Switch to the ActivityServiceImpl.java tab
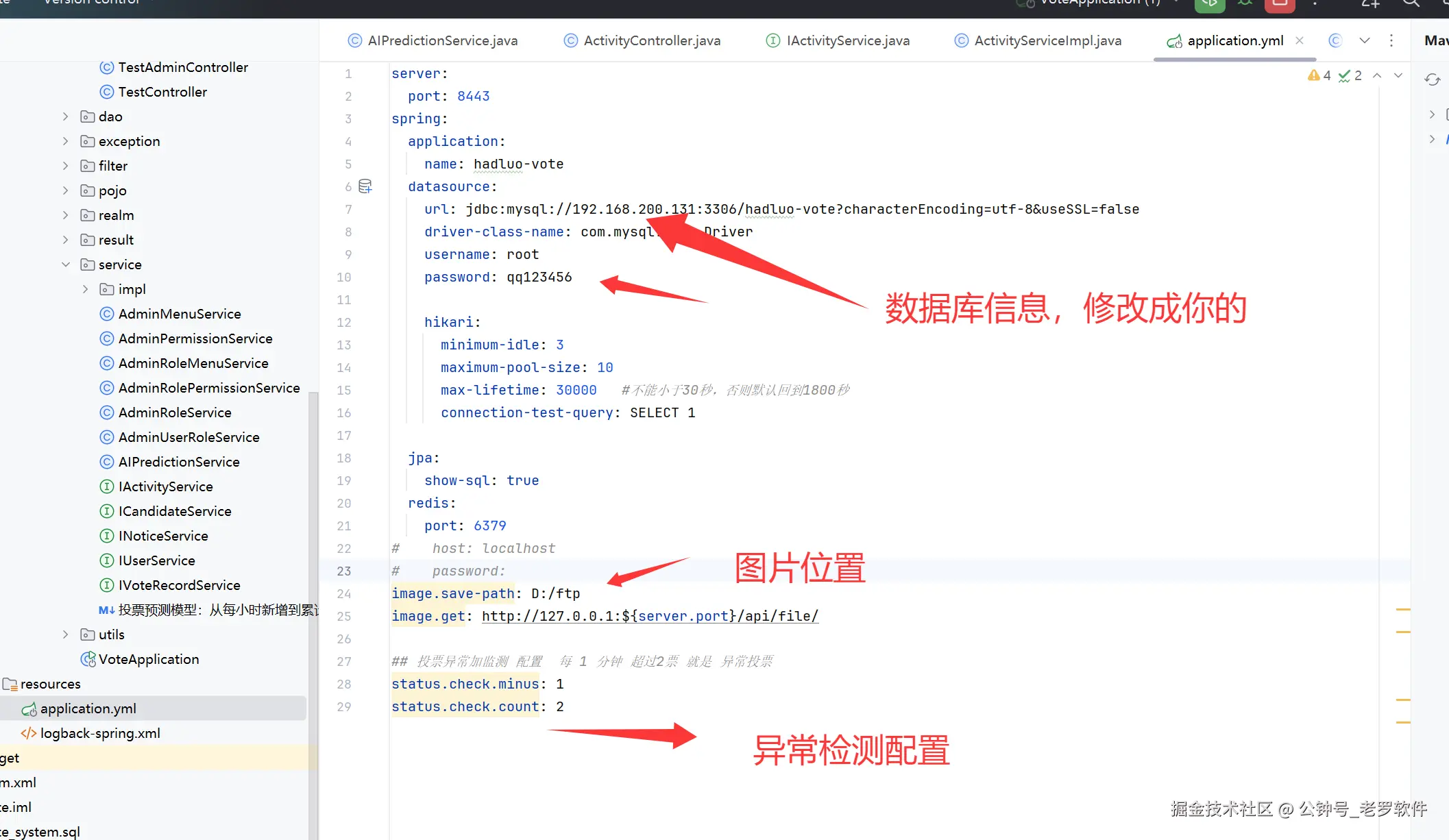The image size is (1449, 840). [1038, 40]
